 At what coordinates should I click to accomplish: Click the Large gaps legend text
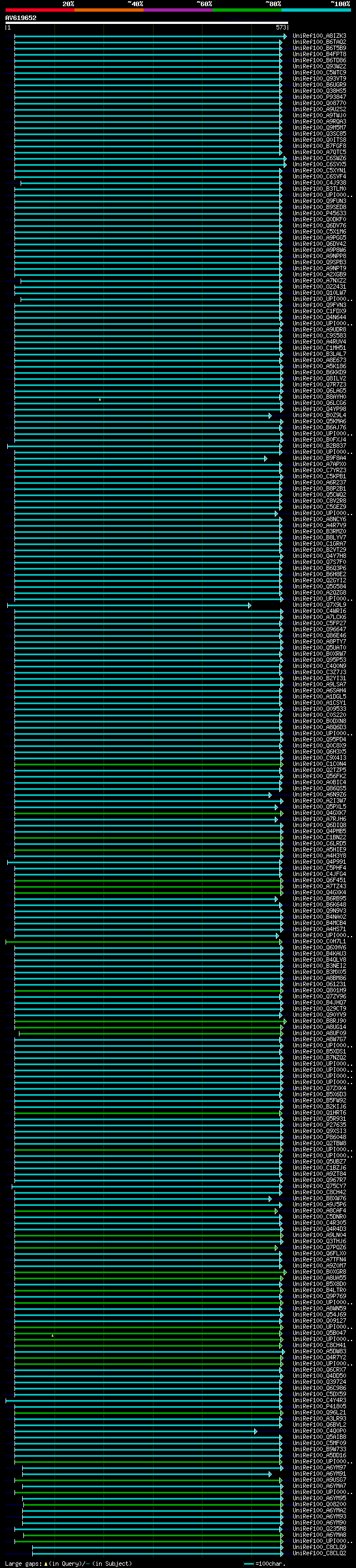pyautogui.click(x=68, y=1563)
